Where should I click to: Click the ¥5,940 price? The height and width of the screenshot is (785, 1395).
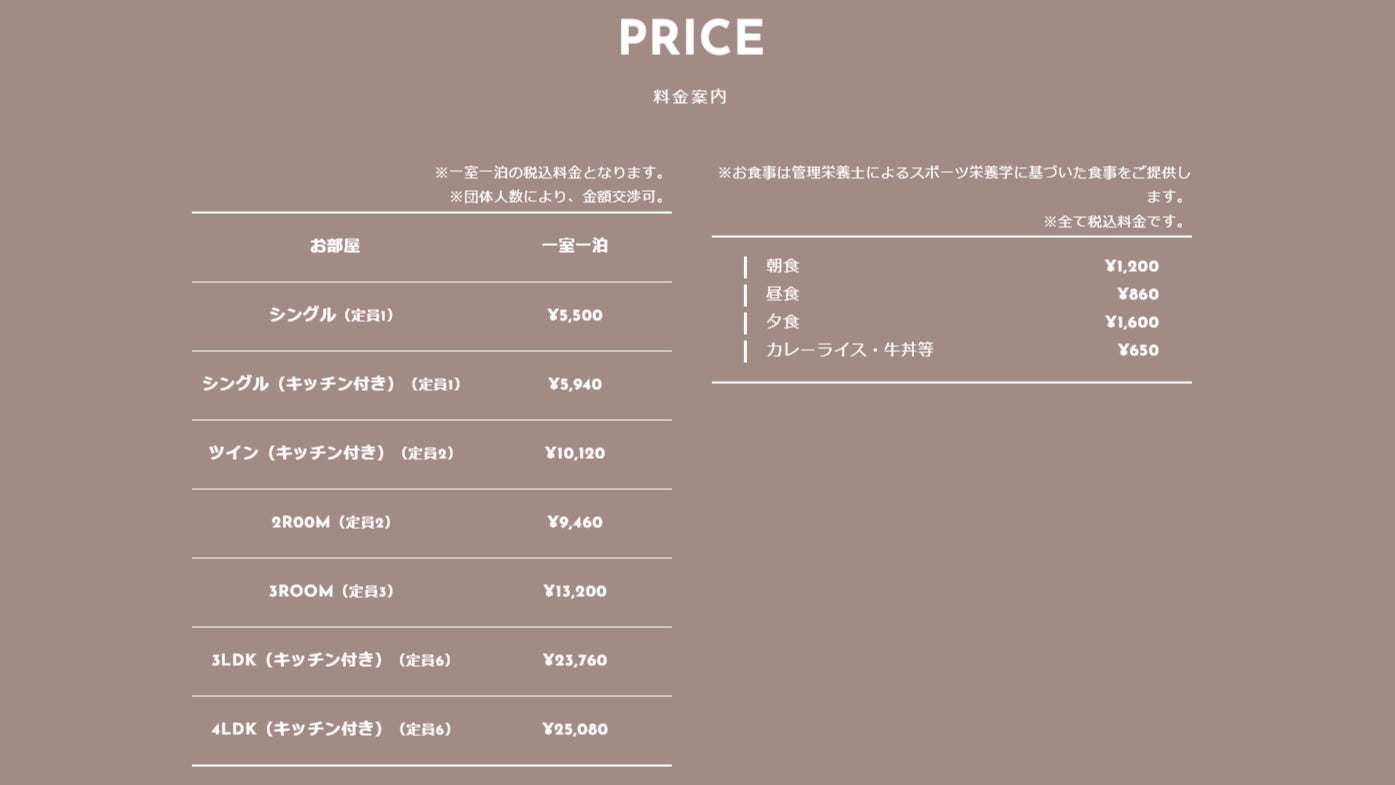[x=574, y=384]
